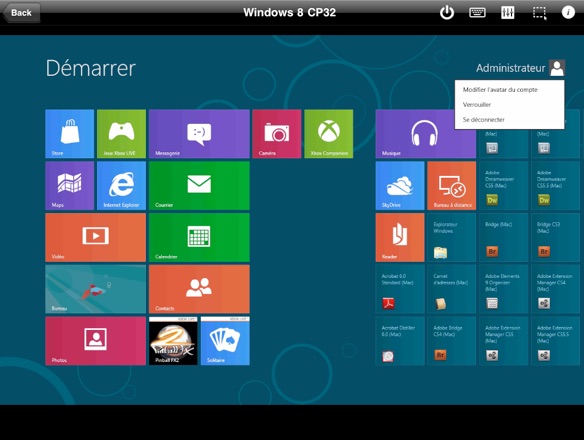Show the keyboard via toolbar icon
584x440 pixels.
point(477,13)
